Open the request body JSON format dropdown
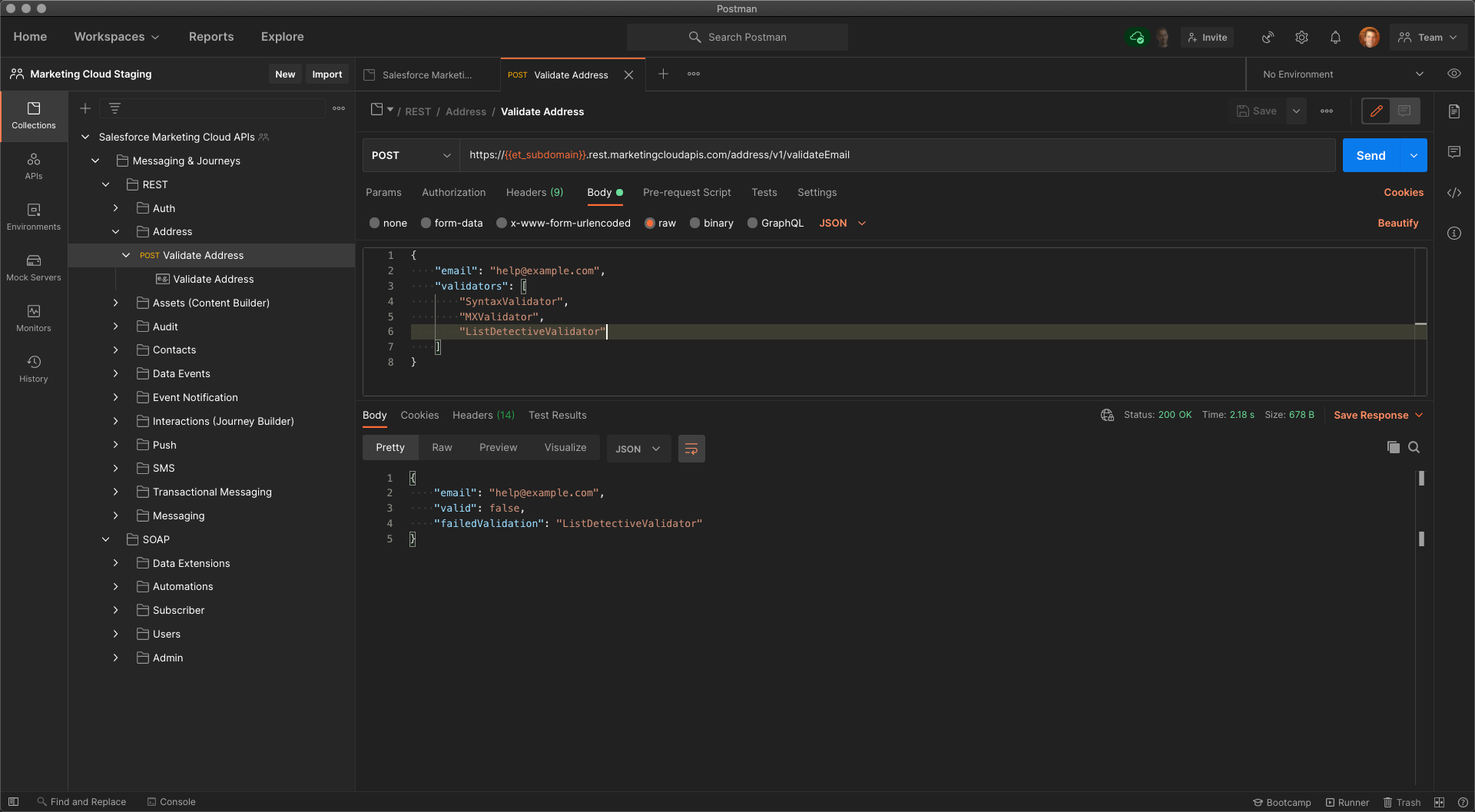 click(843, 223)
